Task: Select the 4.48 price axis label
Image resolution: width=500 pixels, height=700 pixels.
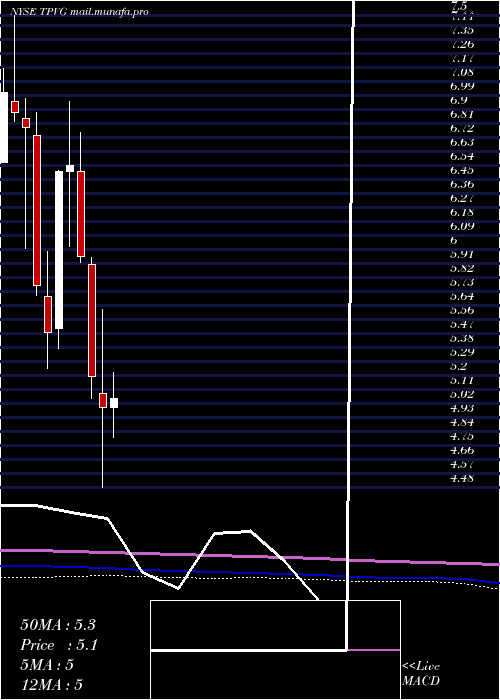Action: point(462,478)
